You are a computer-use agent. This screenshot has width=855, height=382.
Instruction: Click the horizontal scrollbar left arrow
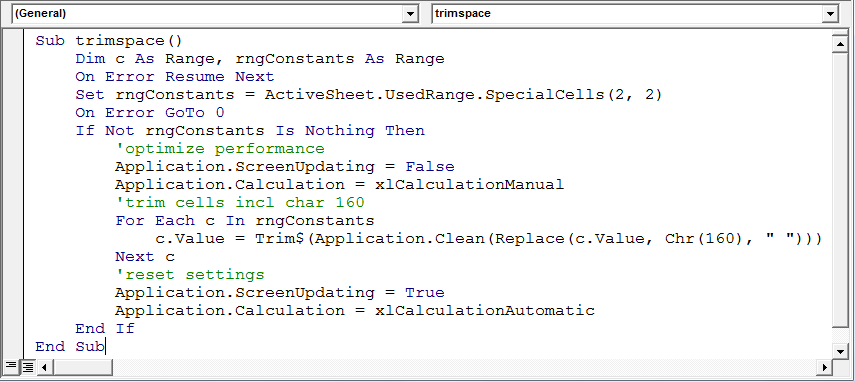click(44, 367)
